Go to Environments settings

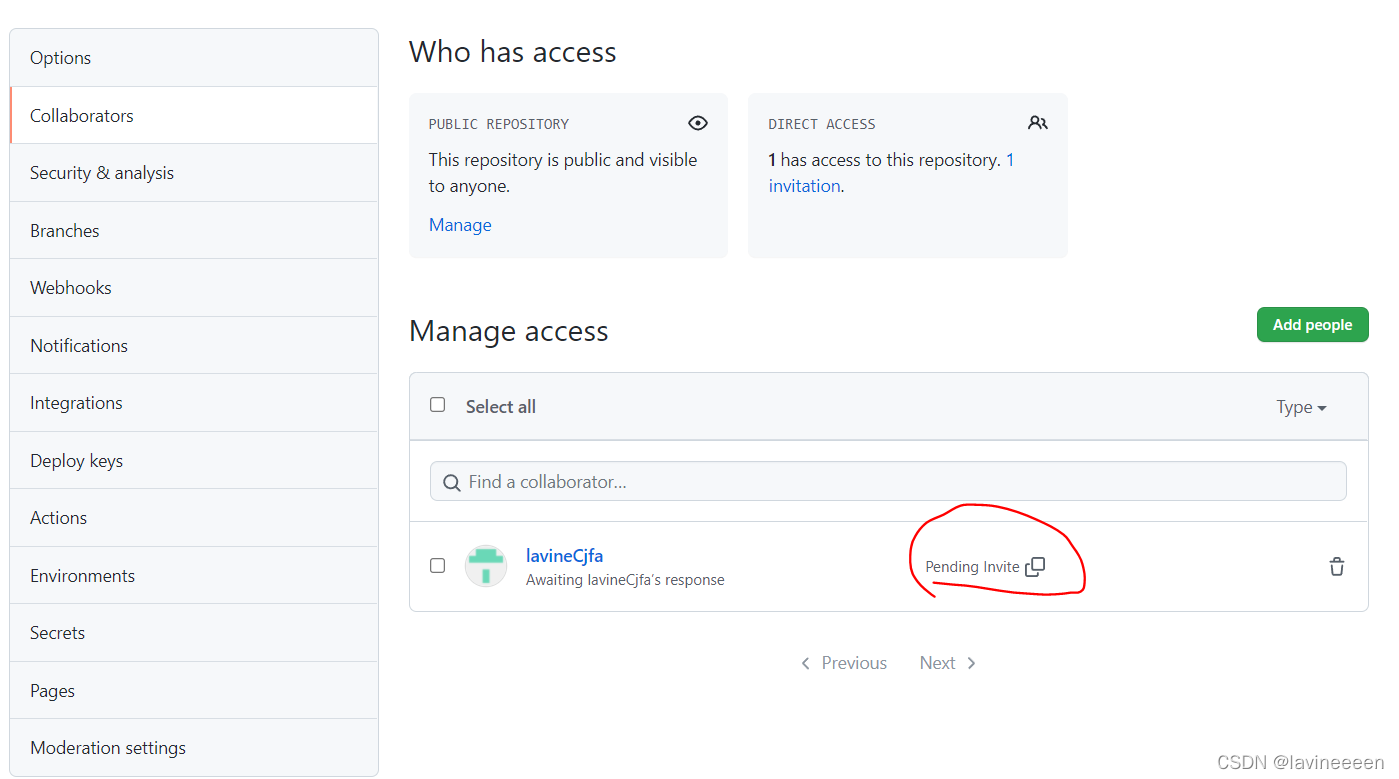click(194, 575)
